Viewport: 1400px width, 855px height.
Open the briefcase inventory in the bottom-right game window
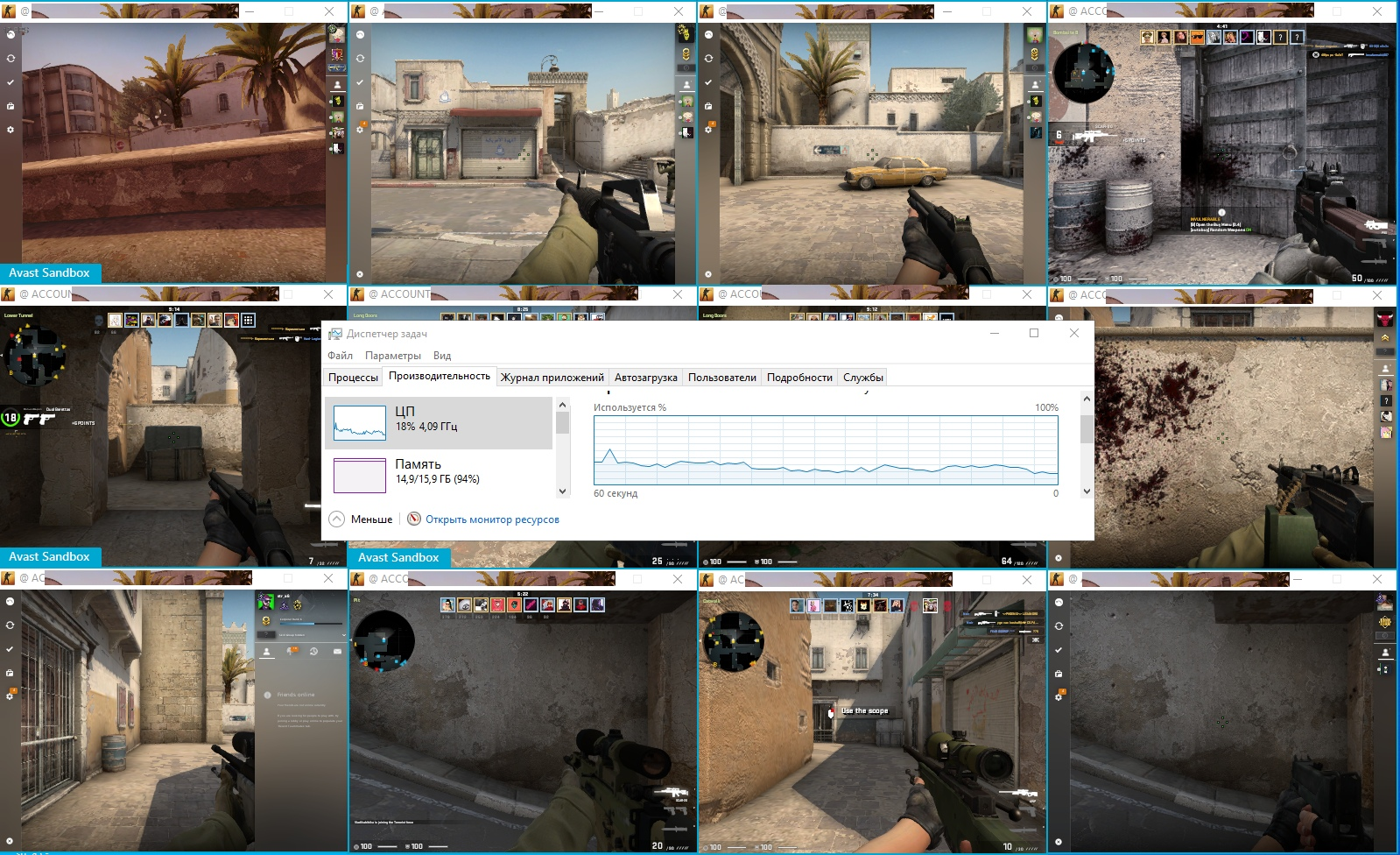click(x=1059, y=674)
